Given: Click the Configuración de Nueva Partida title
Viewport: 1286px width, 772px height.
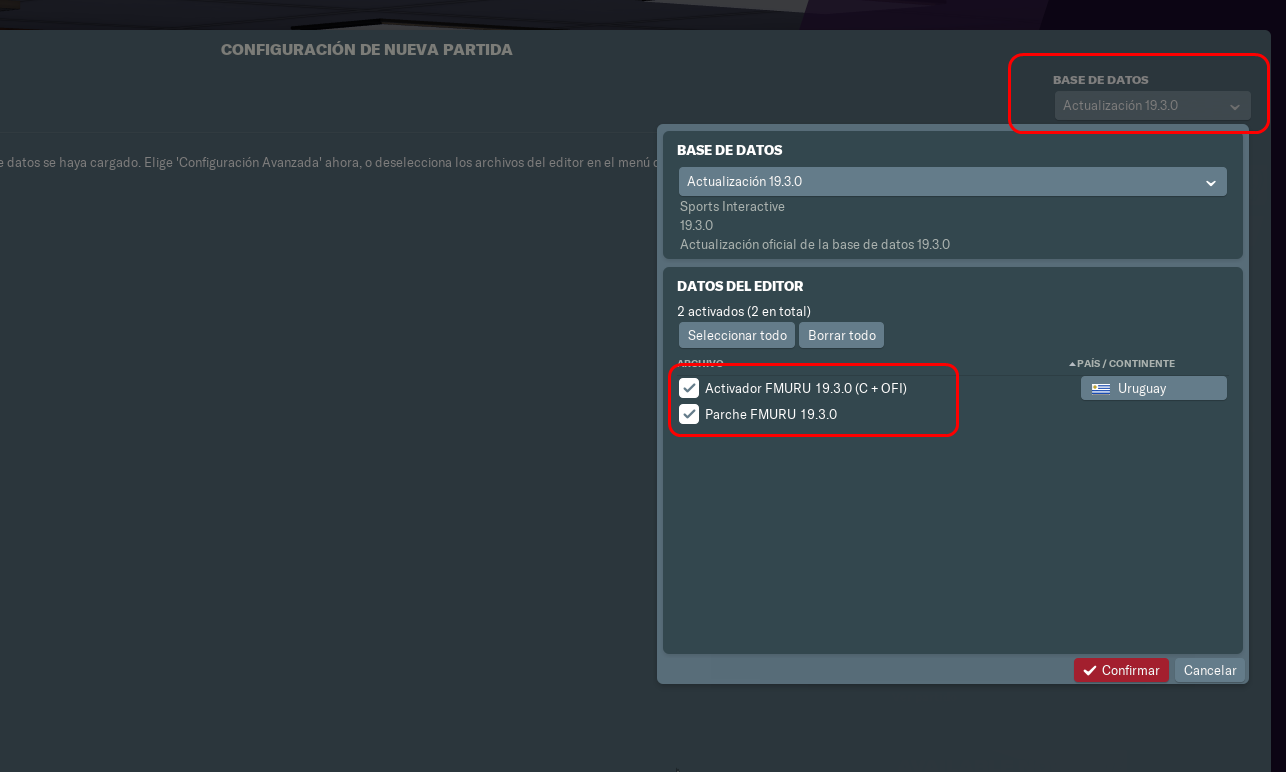Looking at the screenshot, I should [x=366, y=49].
